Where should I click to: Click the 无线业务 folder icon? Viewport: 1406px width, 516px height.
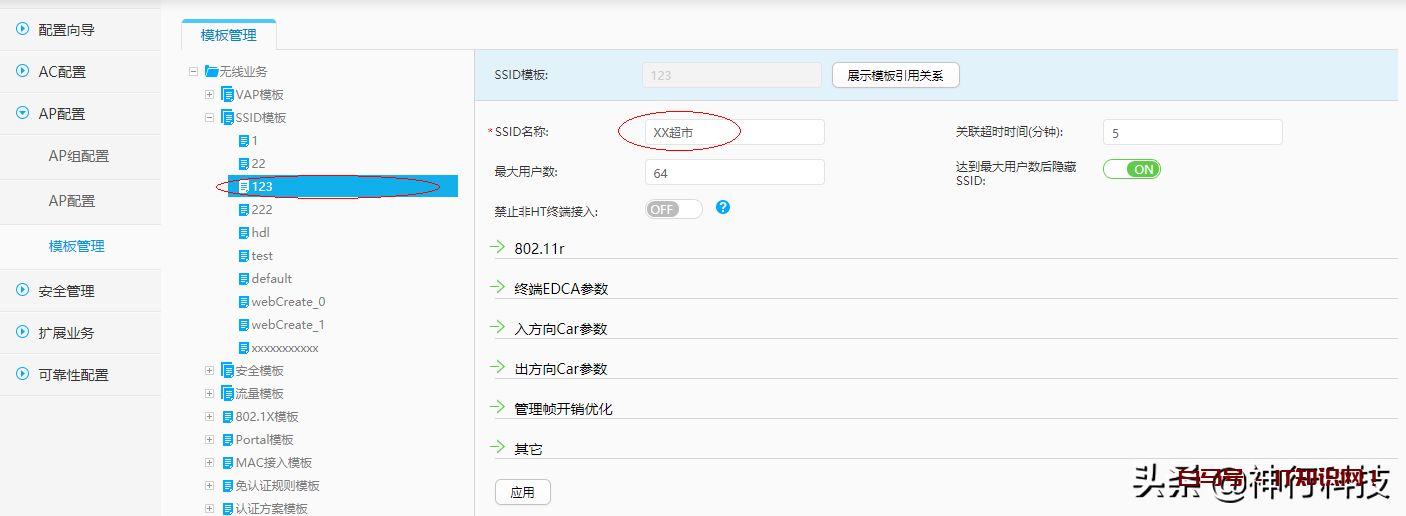(x=211, y=71)
